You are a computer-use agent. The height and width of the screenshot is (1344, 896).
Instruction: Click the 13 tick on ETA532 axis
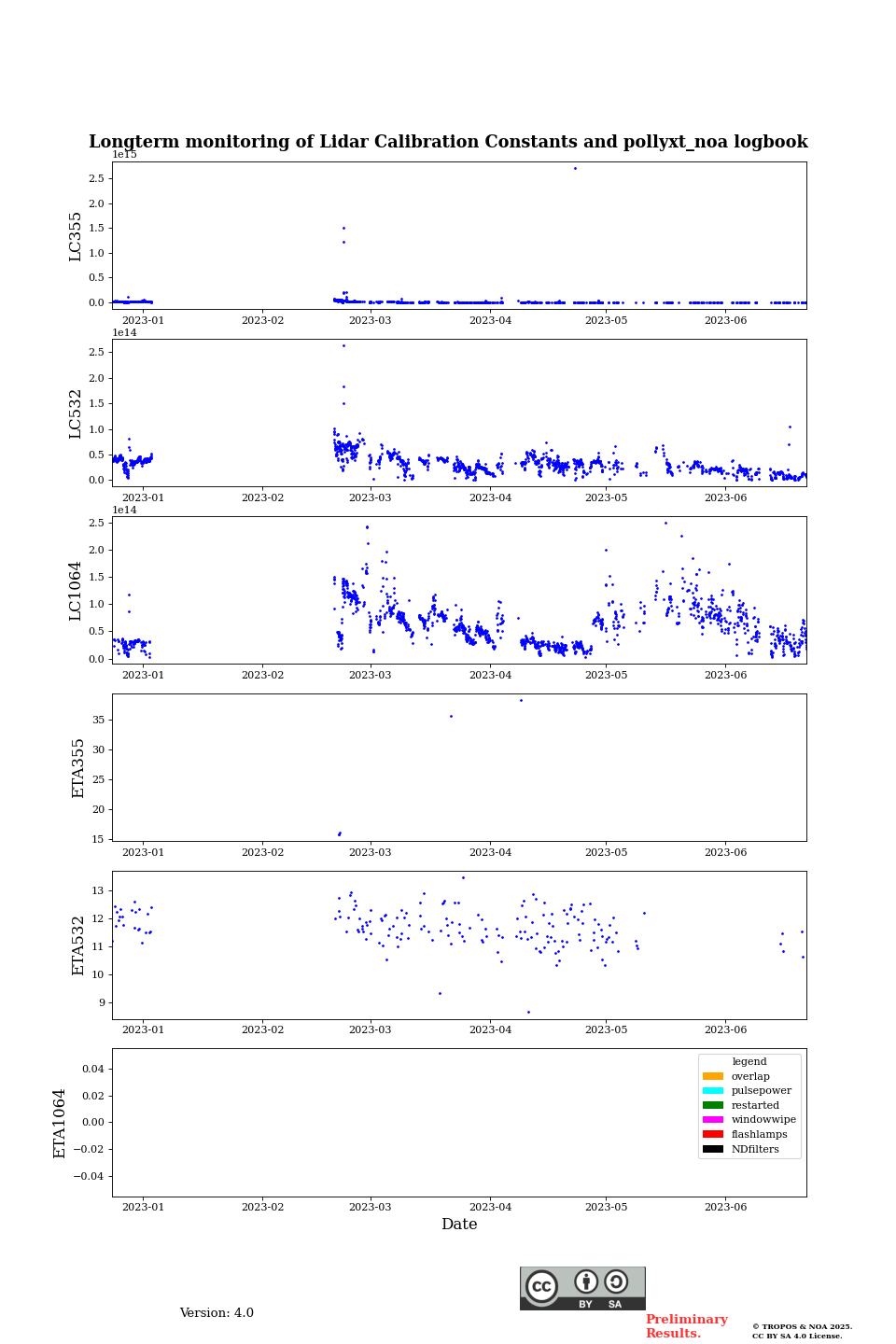(x=98, y=890)
